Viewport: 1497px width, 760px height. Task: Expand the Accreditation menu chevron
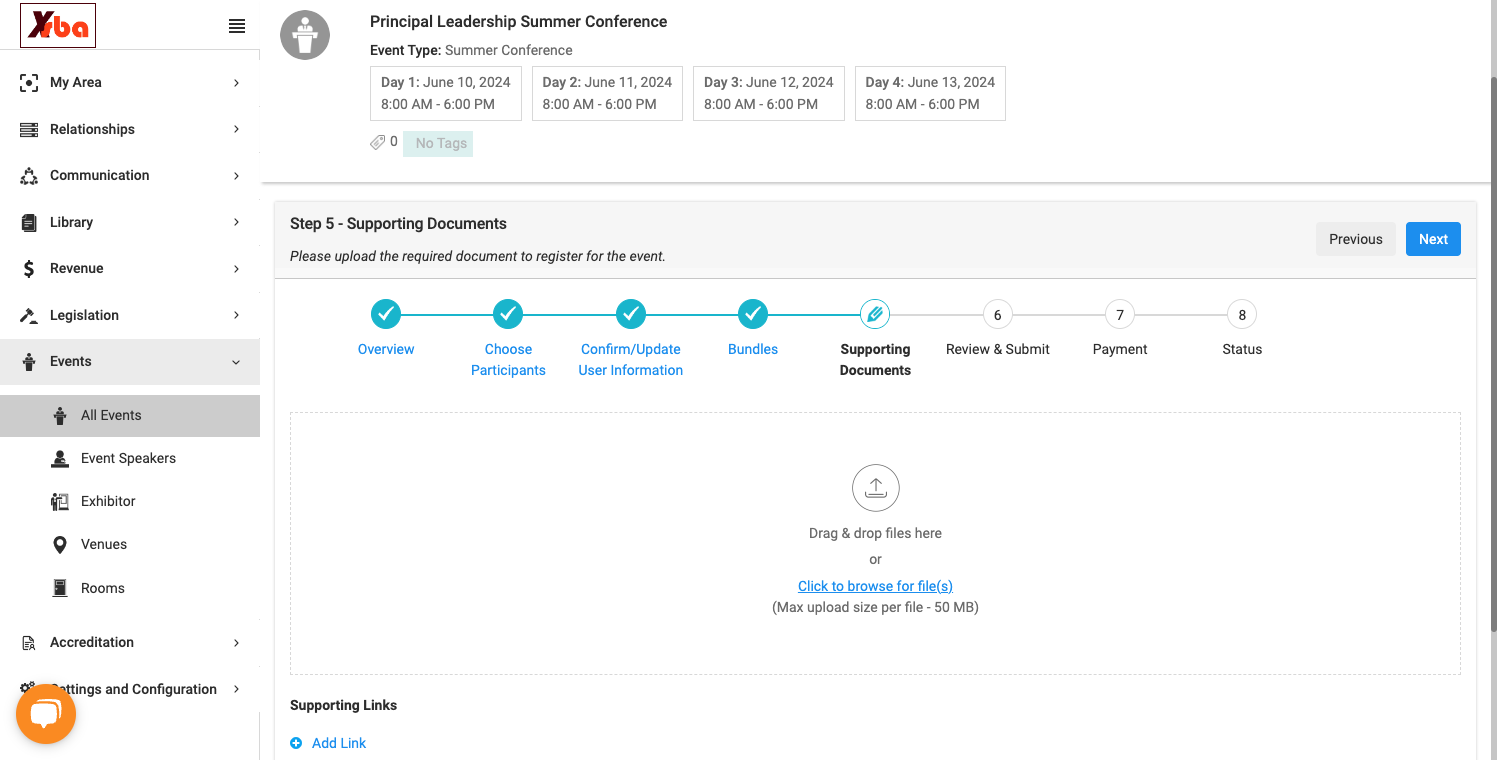(x=237, y=643)
